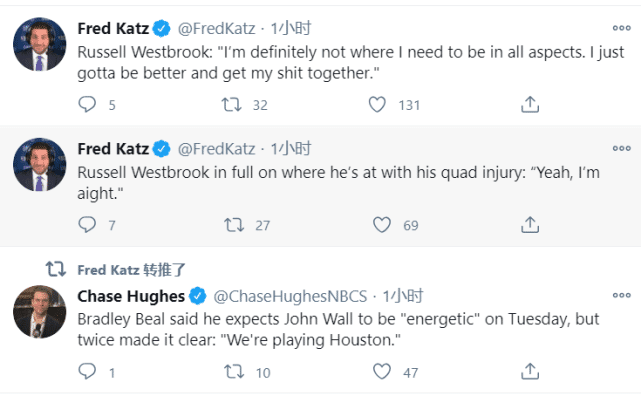Like the quad injury tweet with 69 likes
This screenshot has height=396, width=641.
(382, 225)
